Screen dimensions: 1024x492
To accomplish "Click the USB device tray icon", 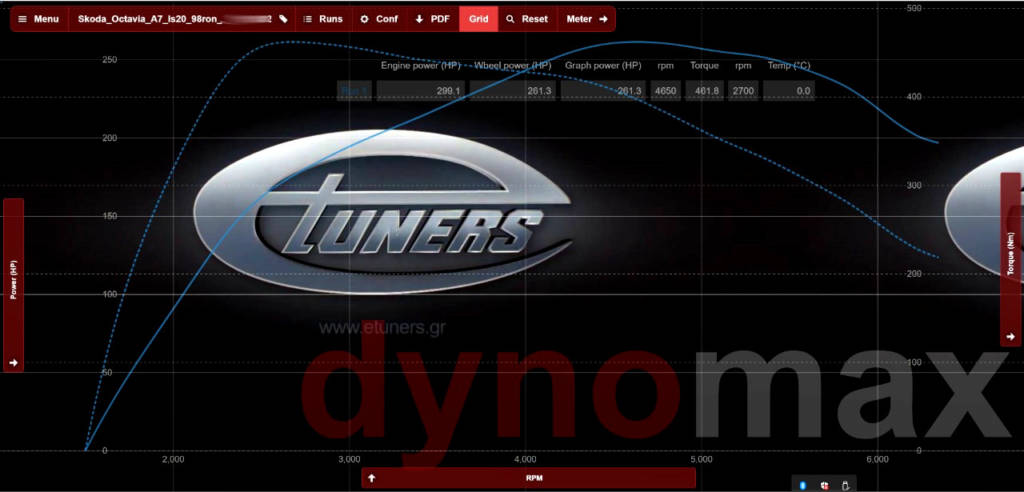I will tap(845, 485).
